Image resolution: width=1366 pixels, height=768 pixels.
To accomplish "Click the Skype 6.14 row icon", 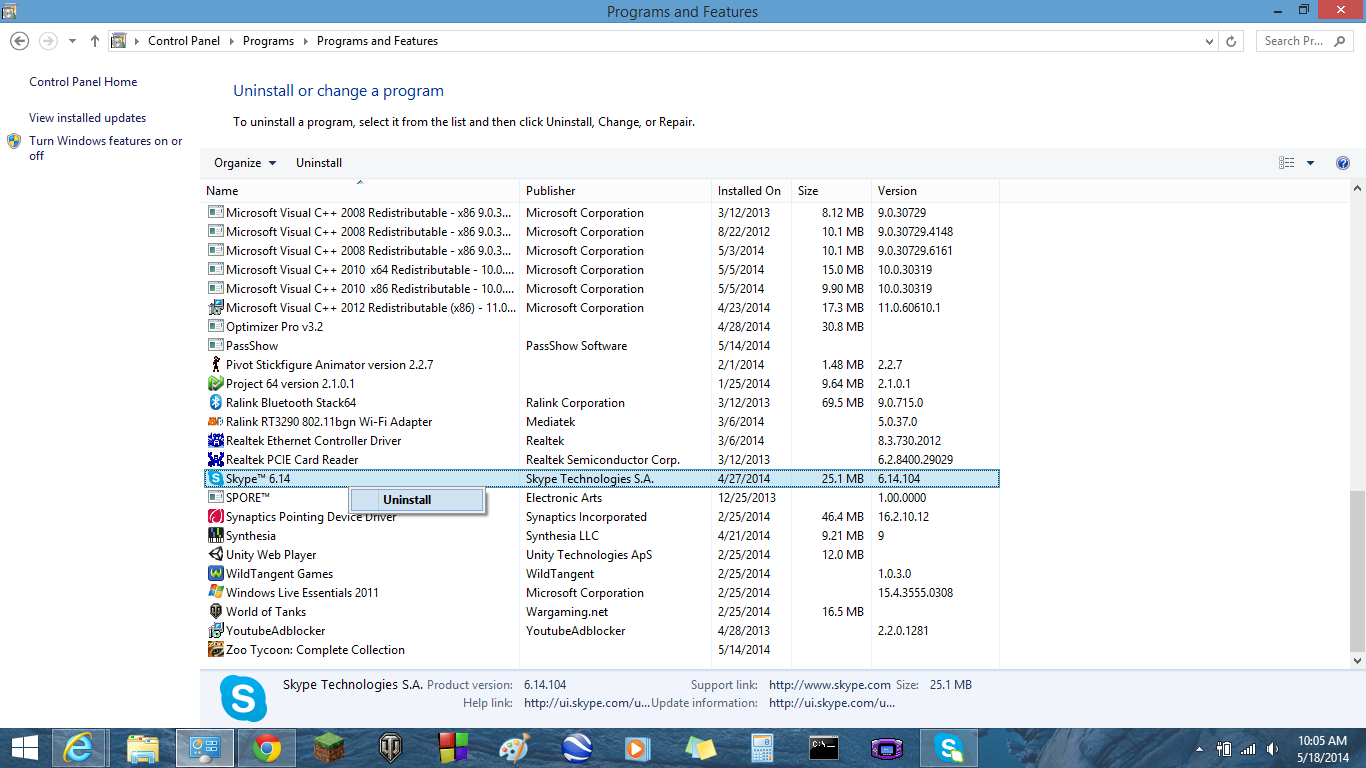I will coord(216,479).
